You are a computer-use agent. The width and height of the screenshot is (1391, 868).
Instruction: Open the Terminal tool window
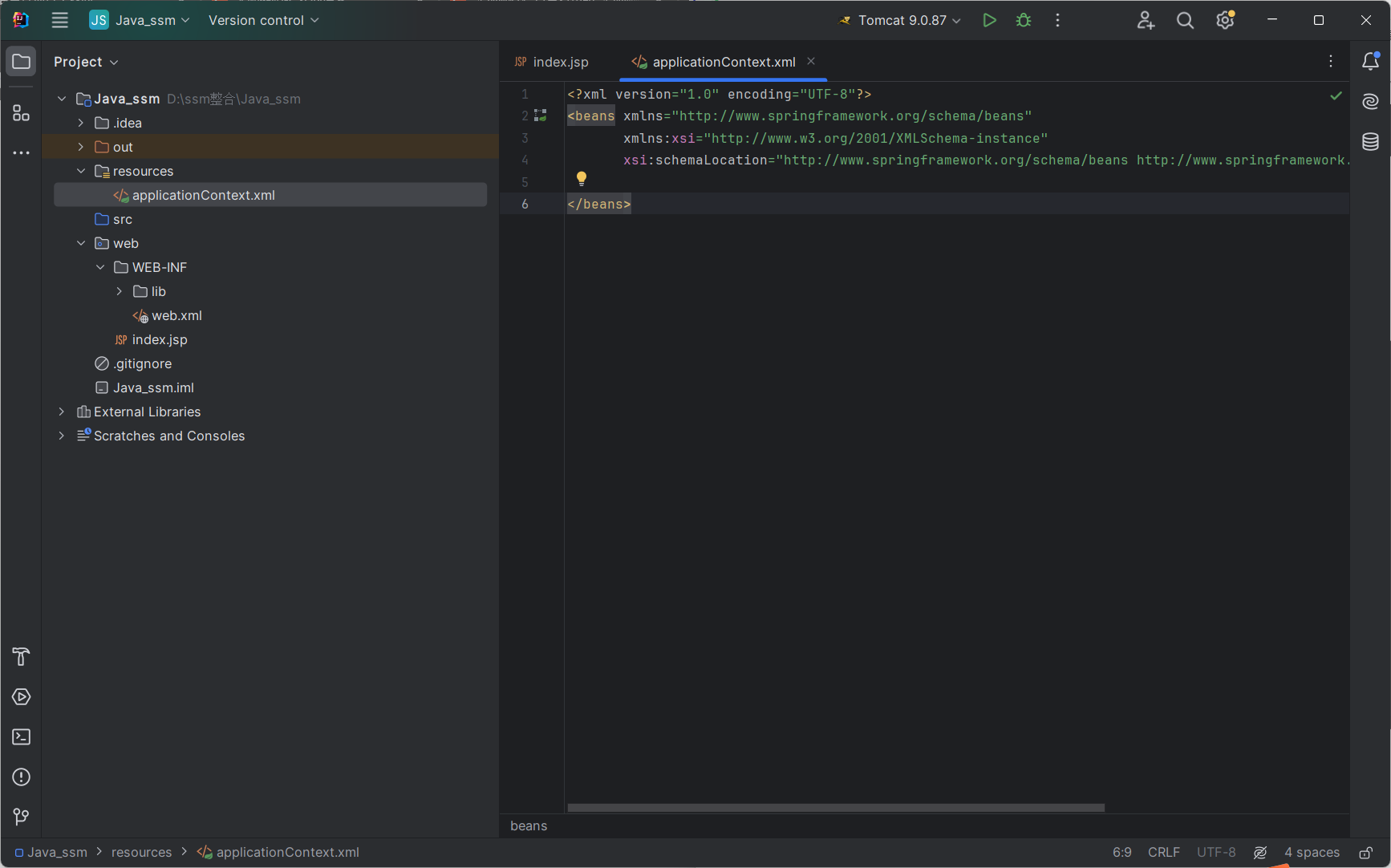tap(21, 737)
